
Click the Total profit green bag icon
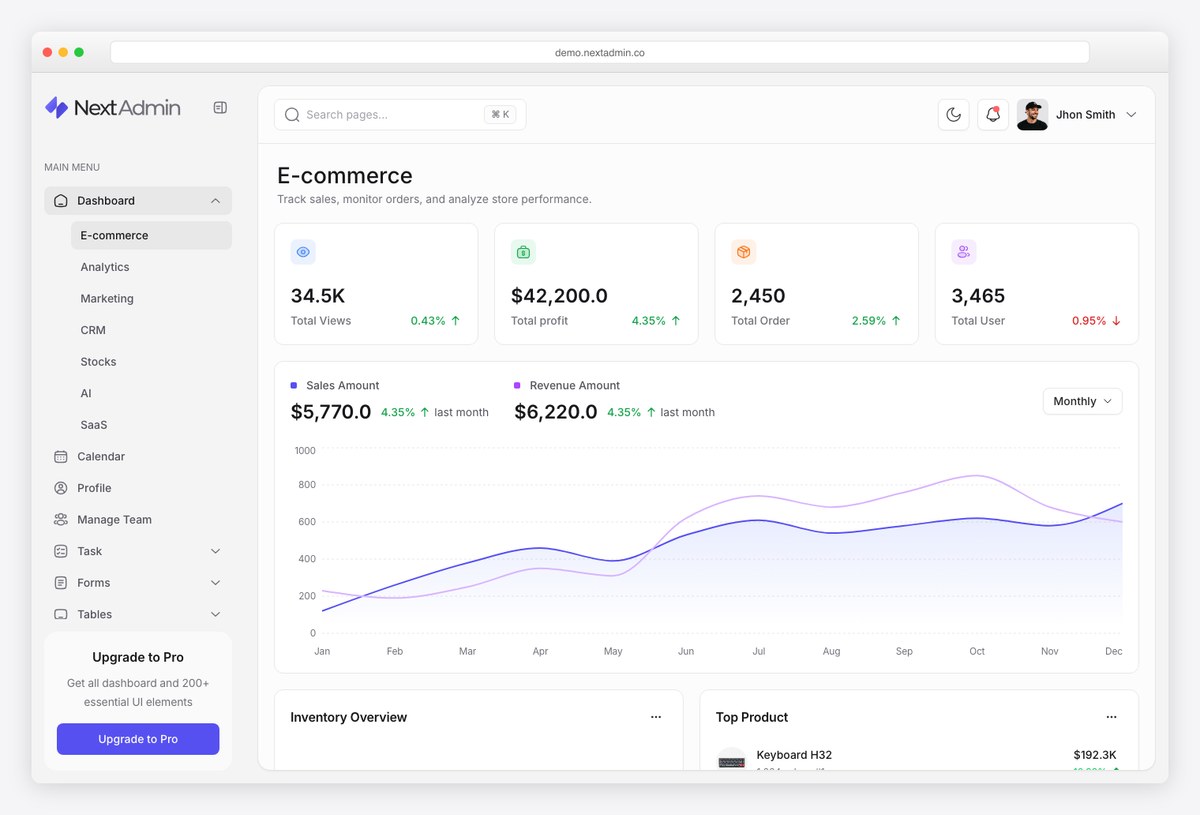pos(523,252)
